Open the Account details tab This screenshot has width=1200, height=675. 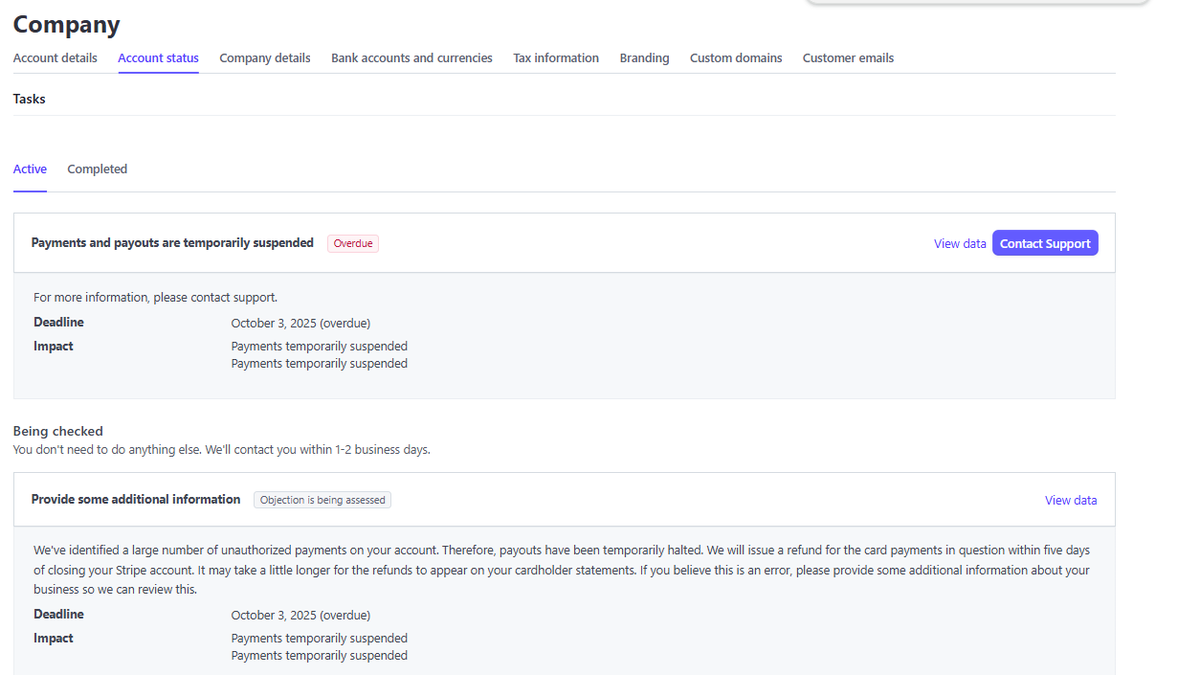pyautogui.click(x=55, y=58)
